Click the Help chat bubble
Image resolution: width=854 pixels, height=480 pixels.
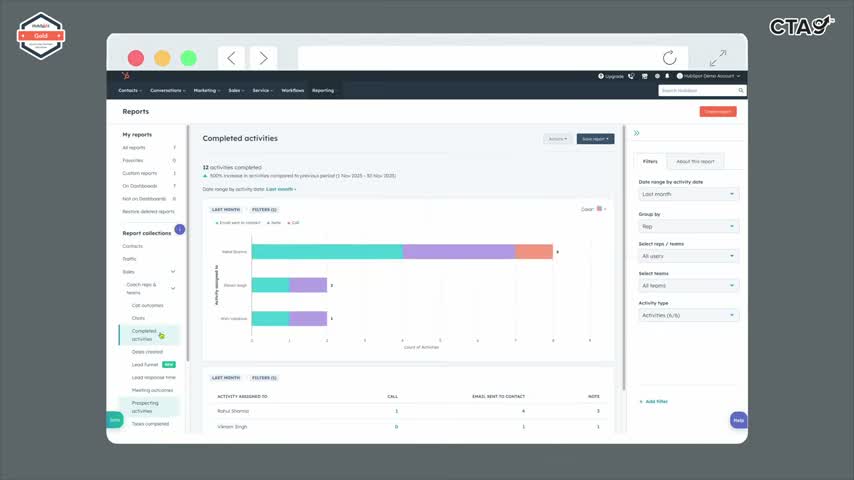coord(739,420)
